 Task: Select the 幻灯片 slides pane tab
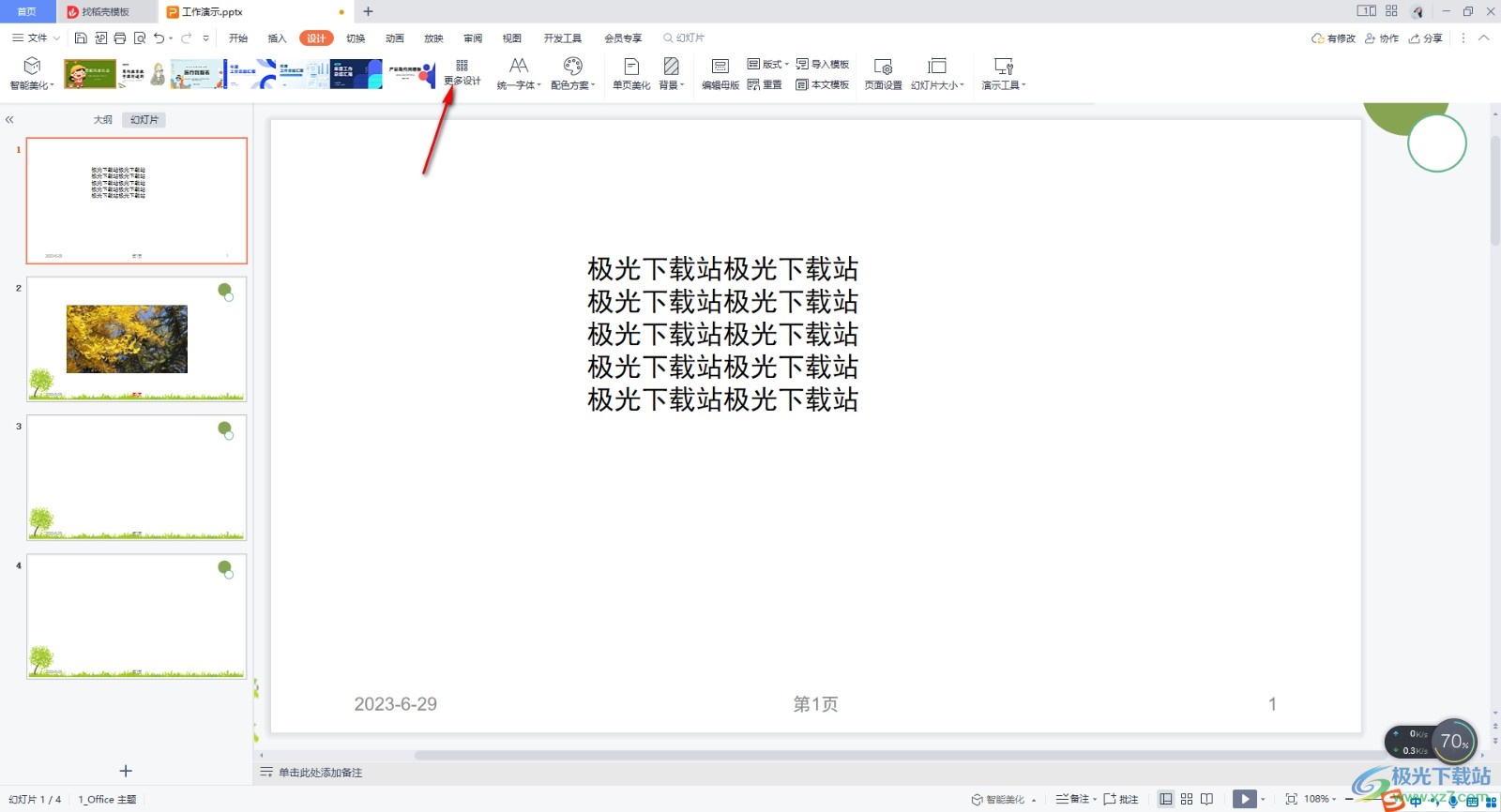tap(144, 120)
